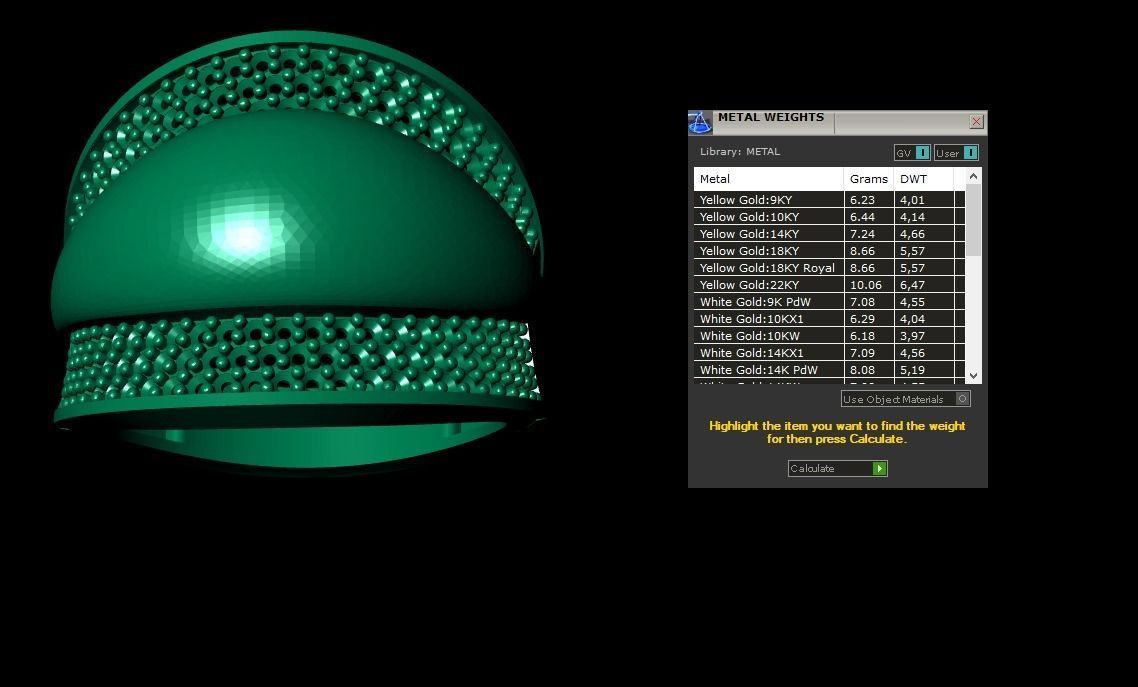The image size is (1138, 687).
Task: Click the 6,47 DWT value
Action: tap(912, 285)
